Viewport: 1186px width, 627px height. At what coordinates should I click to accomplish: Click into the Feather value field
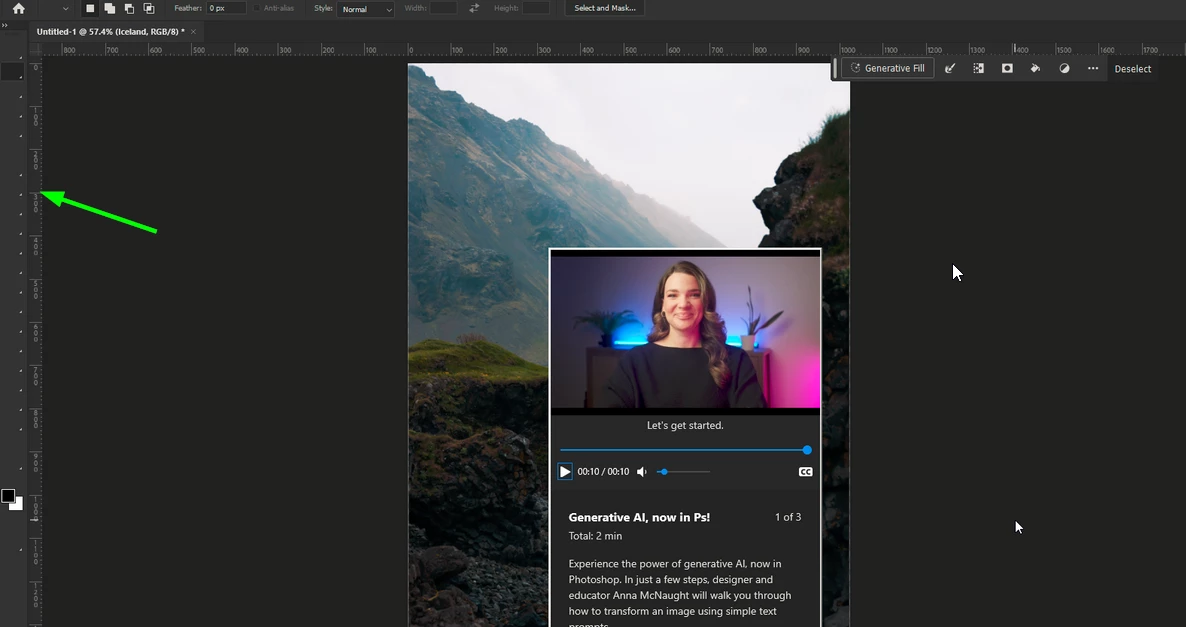[226, 8]
